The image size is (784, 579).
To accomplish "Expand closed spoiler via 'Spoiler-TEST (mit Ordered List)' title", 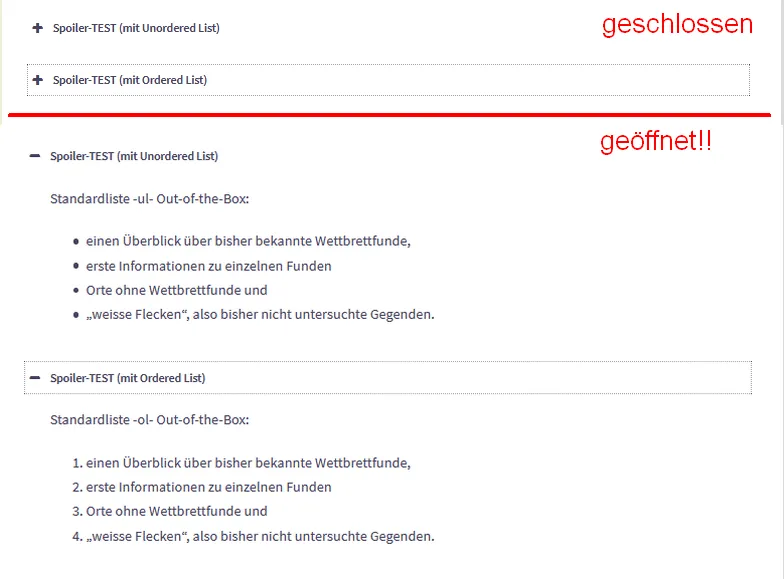I will pyautogui.click(x=130, y=80).
